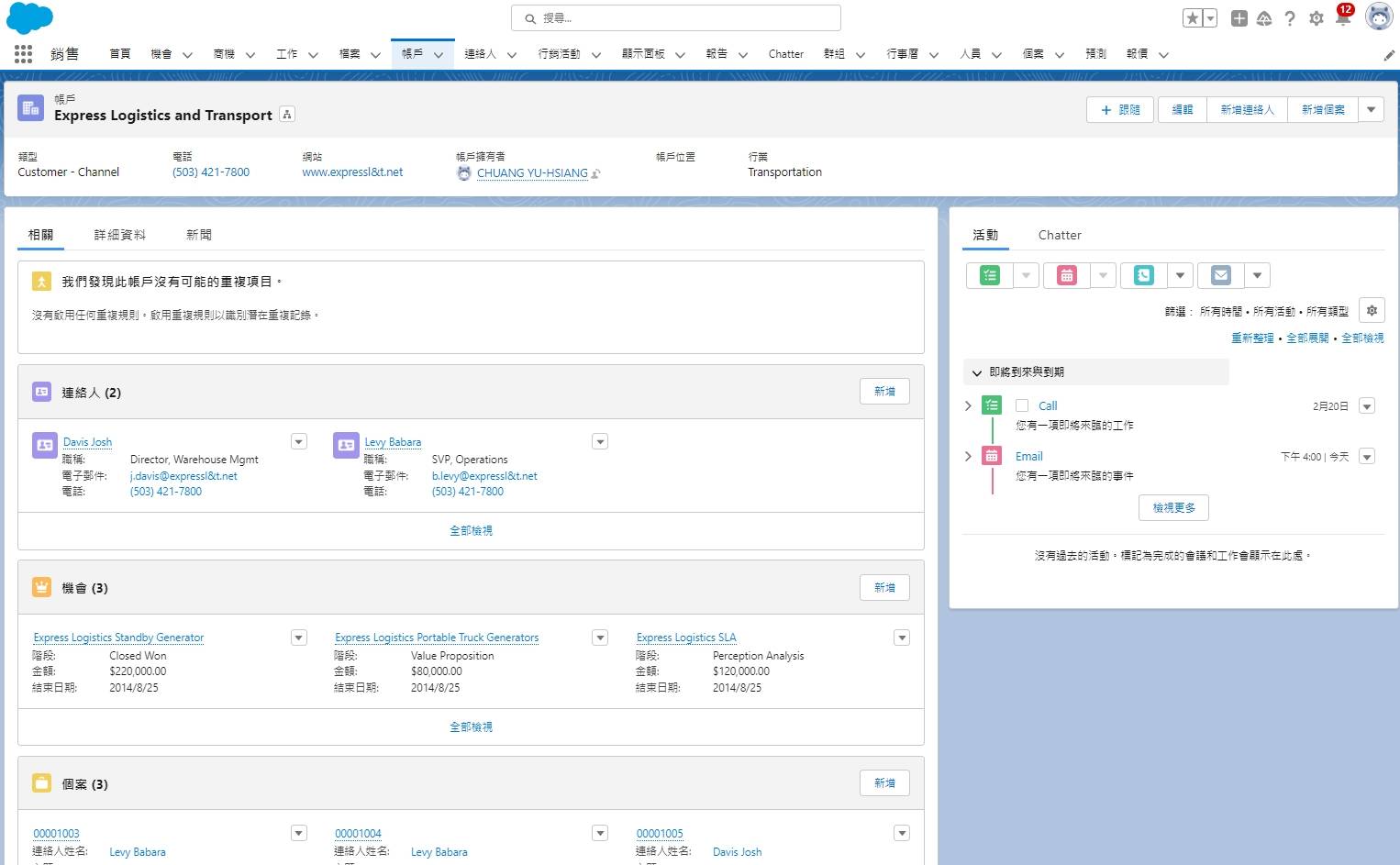Collapse the 即將到來與到期 section

(x=977, y=372)
